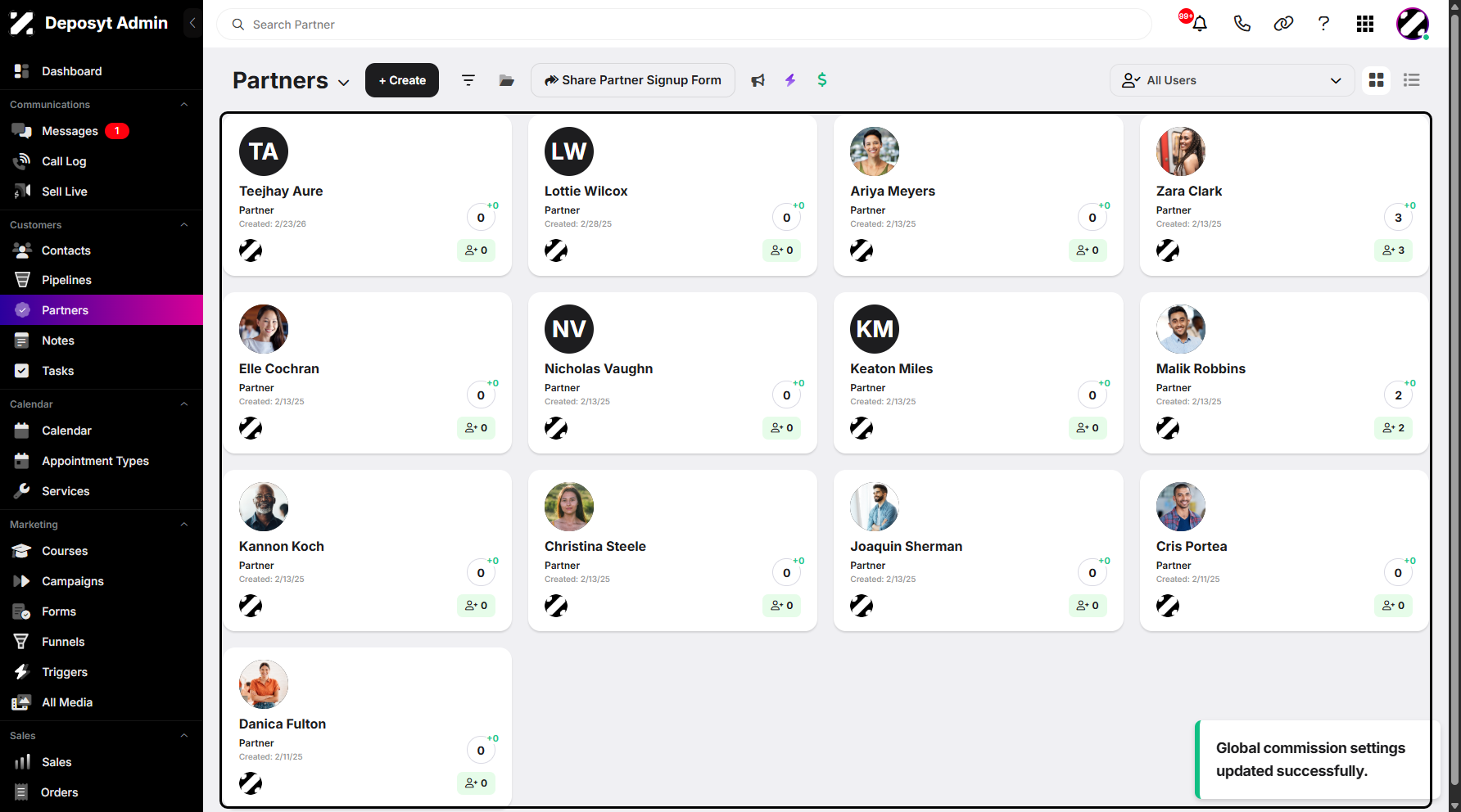
Task: Click Cris Portea profile photo
Action: 1181,507
